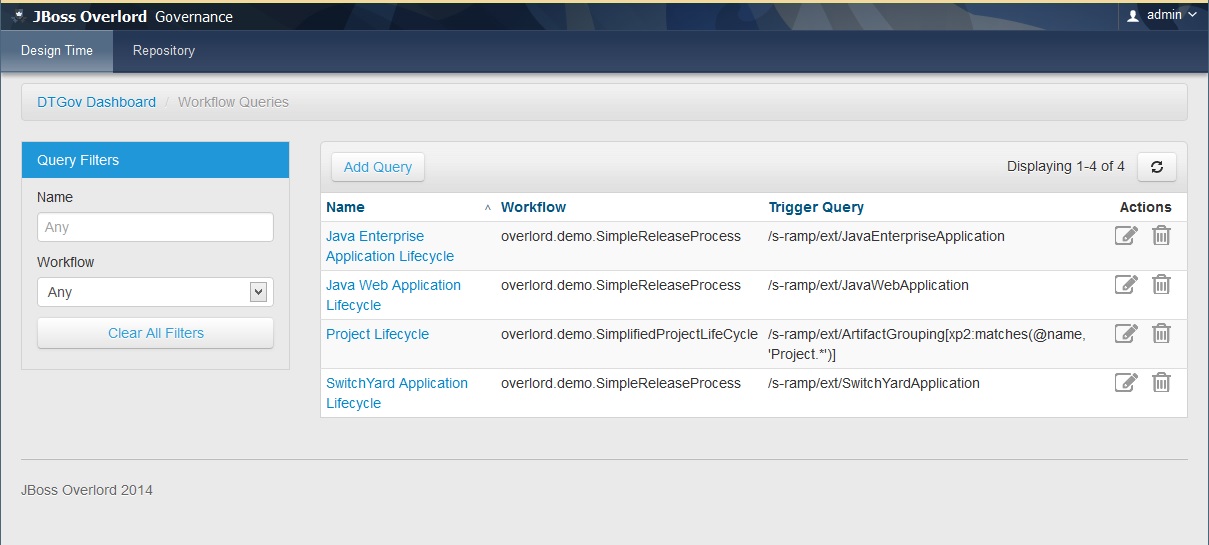Toggle sort arrow on Name column
This screenshot has height=545, width=1209.
point(488,208)
